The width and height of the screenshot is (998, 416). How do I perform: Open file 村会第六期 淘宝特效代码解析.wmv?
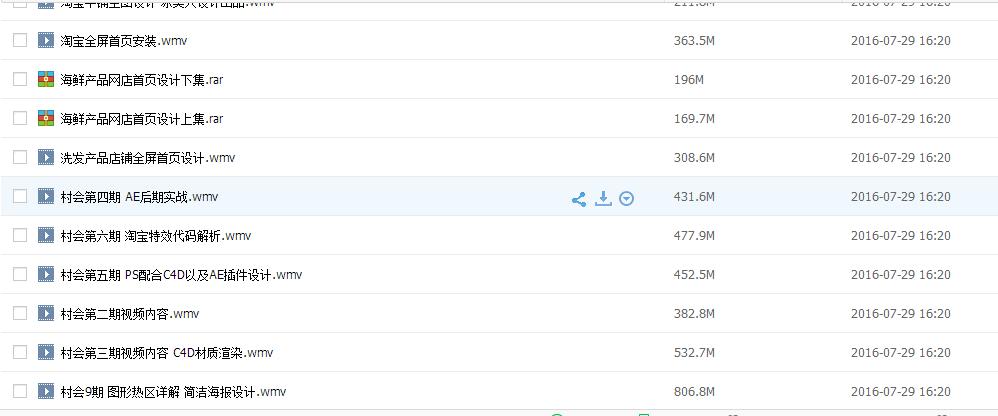(156, 236)
